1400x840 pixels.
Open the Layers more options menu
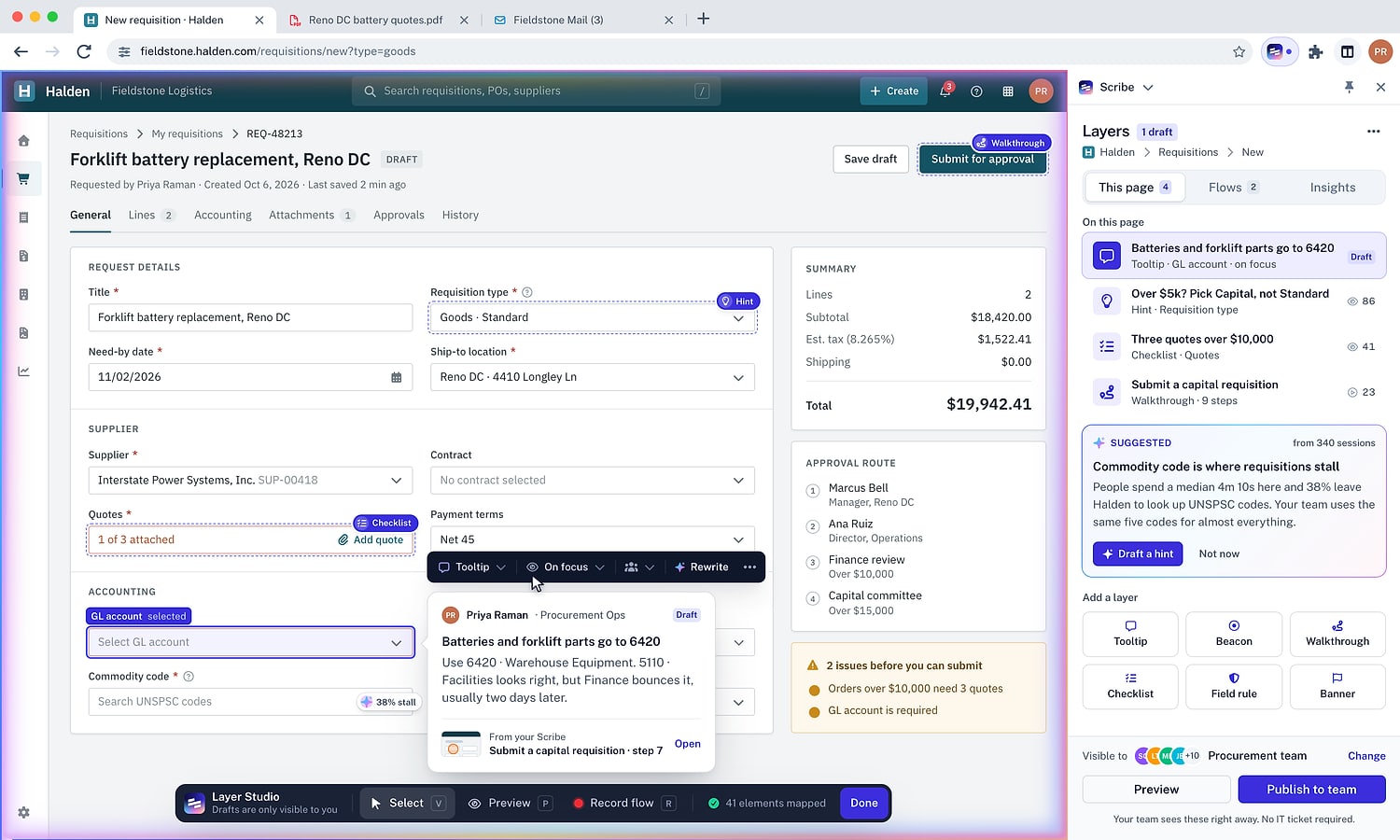[1373, 132]
